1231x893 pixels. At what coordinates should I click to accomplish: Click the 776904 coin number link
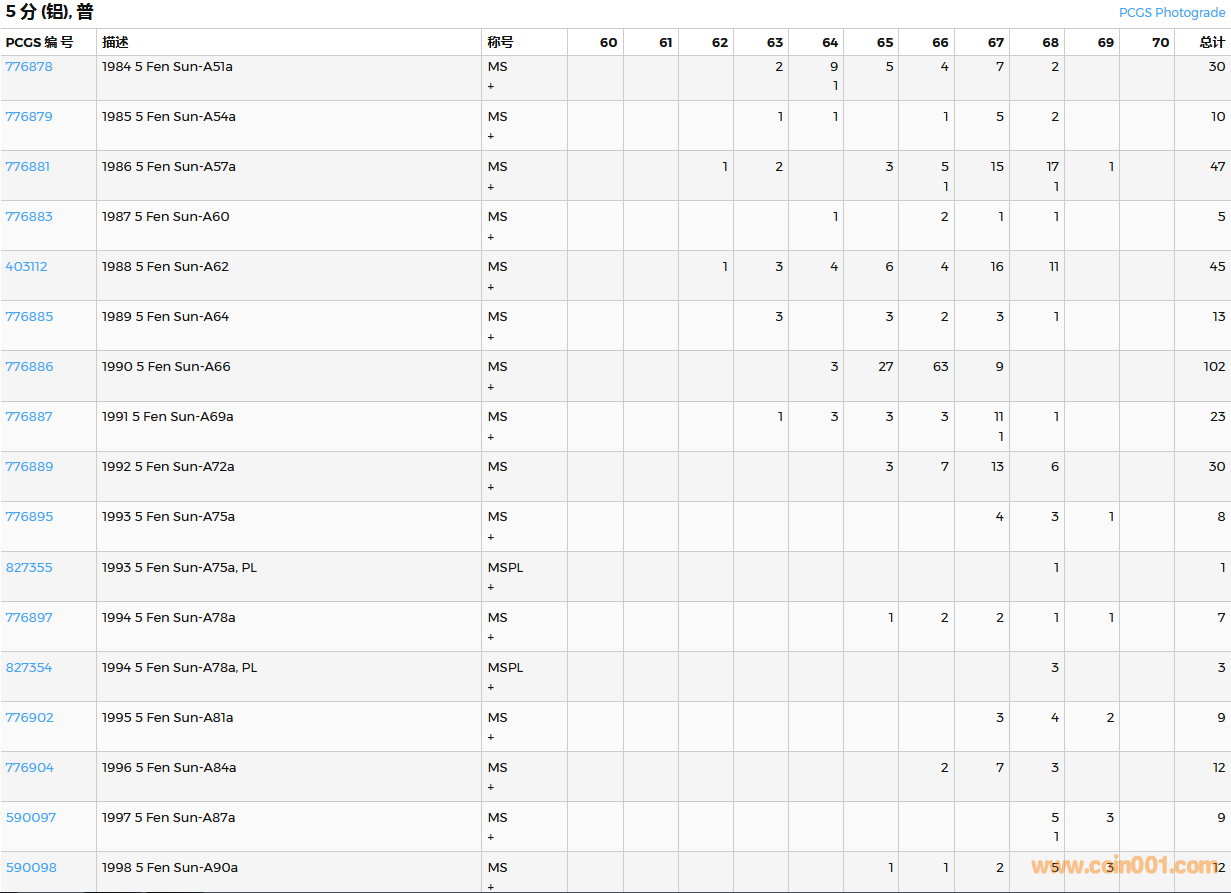tap(30, 768)
